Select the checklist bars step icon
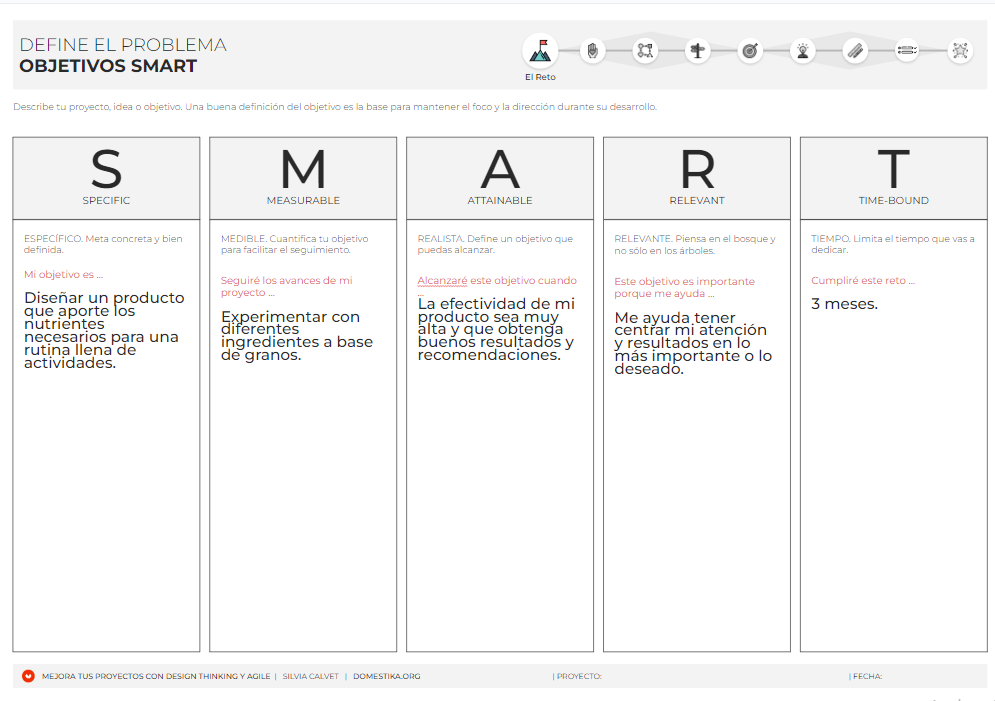 (x=907, y=51)
